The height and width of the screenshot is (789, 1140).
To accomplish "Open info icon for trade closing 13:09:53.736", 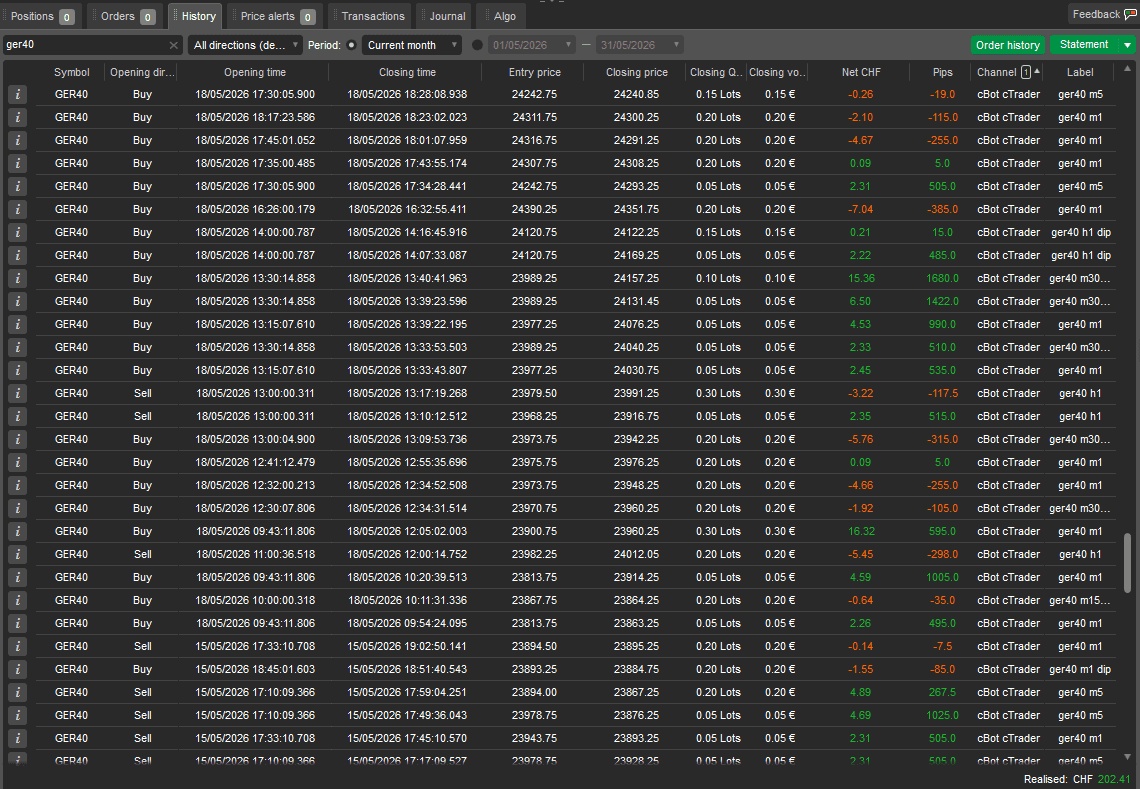I will point(17,439).
